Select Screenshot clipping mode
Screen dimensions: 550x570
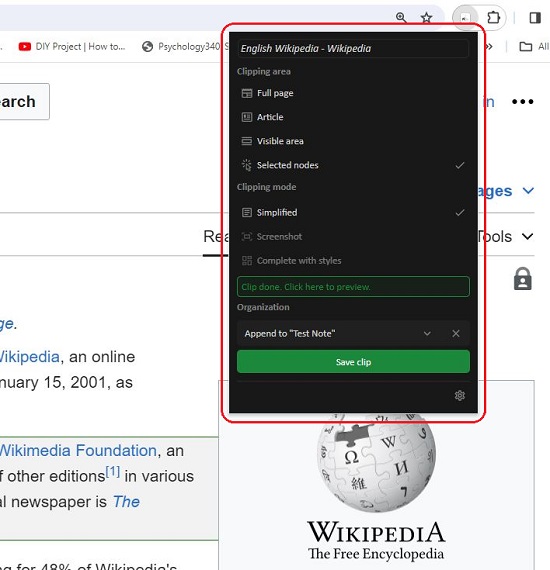pos(353,237)
